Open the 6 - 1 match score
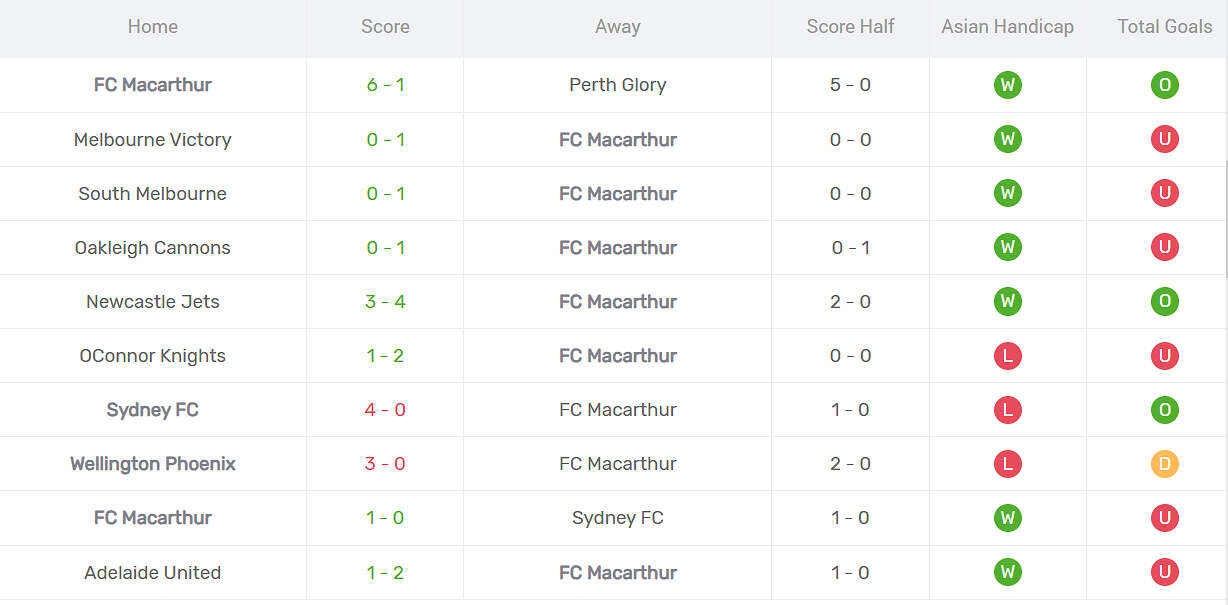The image size is (1228, 605). point(385,85)
